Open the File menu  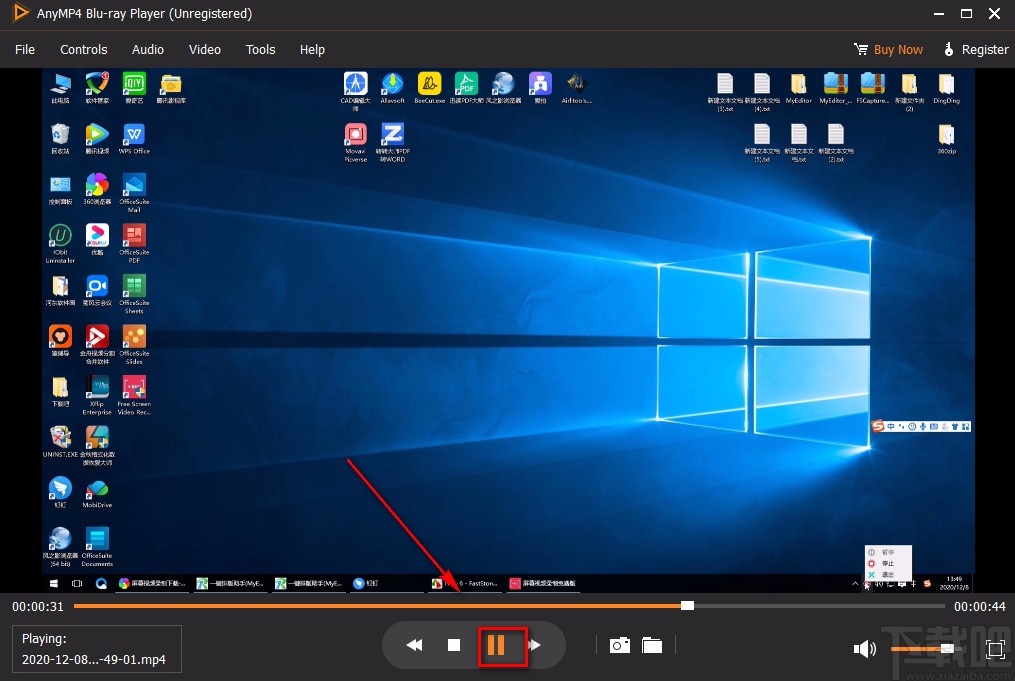[x=24, y=49]
